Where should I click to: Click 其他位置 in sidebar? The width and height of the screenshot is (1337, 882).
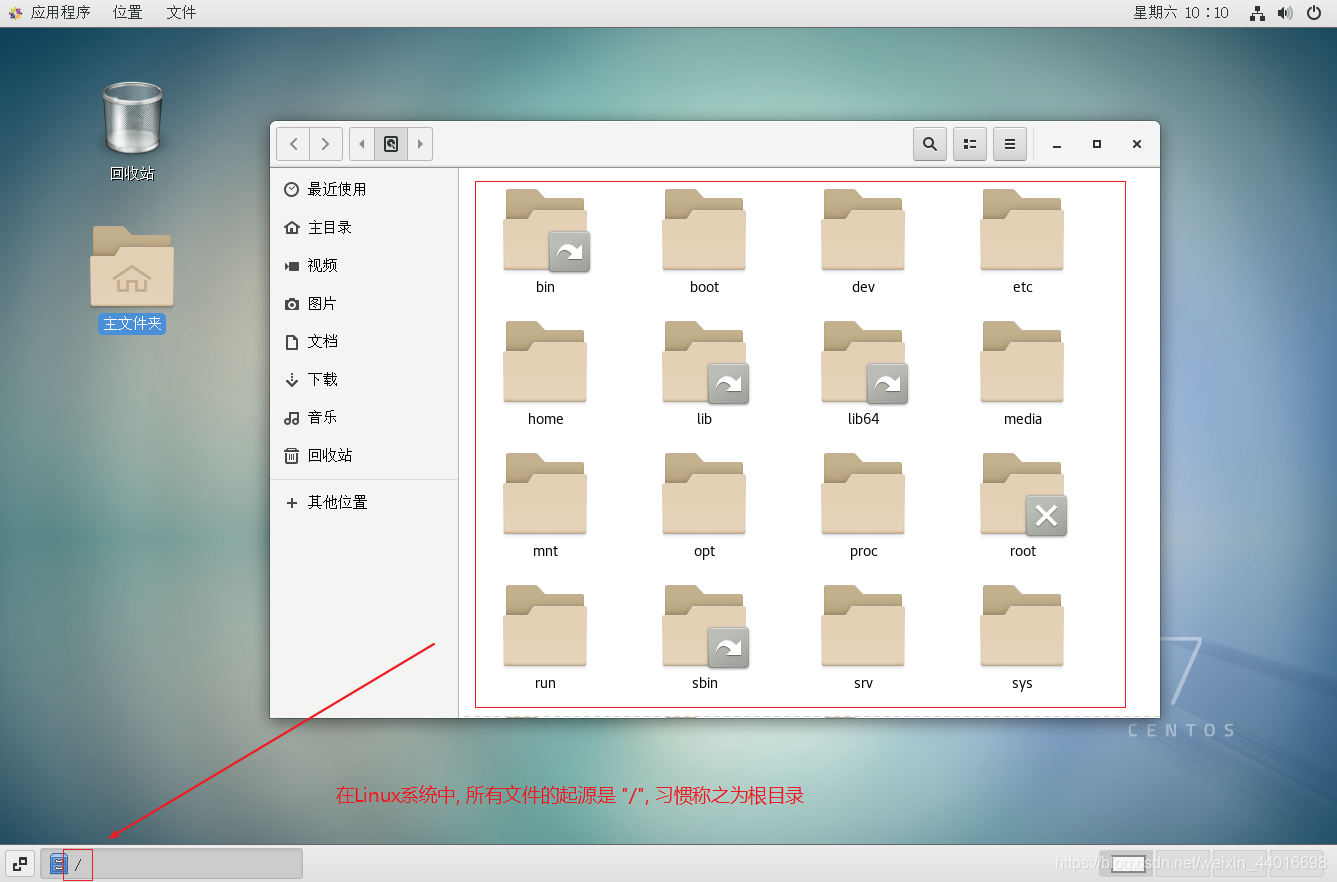[x=364, y=502]
